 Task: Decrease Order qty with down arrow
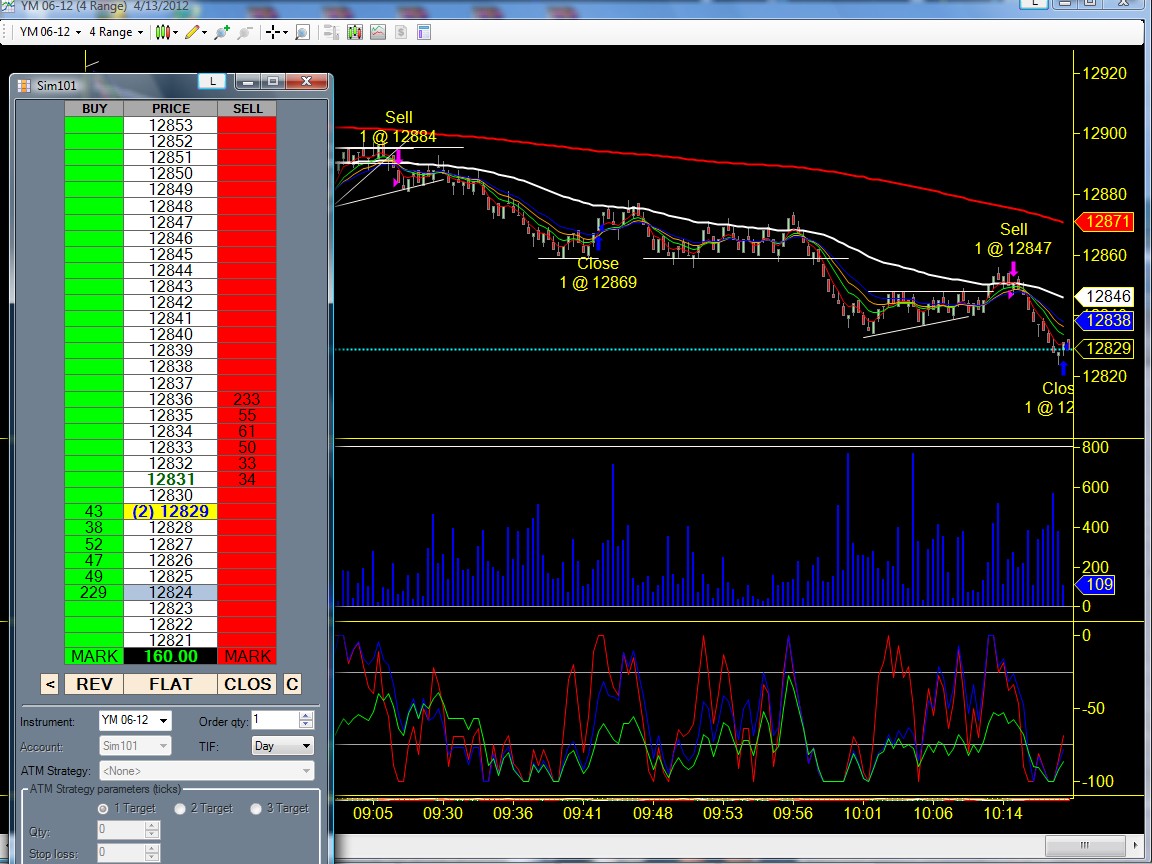pos(306,724)
